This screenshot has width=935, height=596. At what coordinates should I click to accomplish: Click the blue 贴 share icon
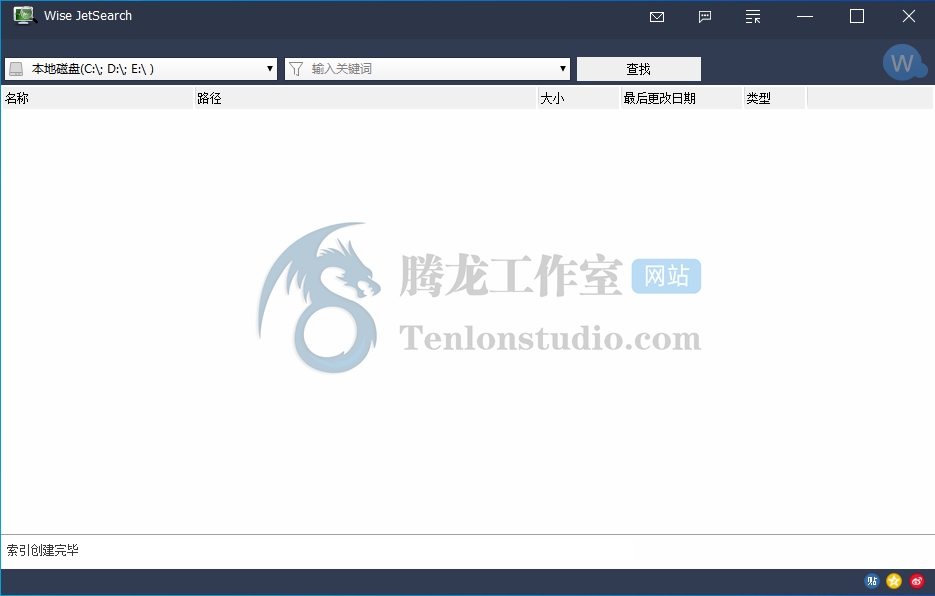[x=872, y=580]
